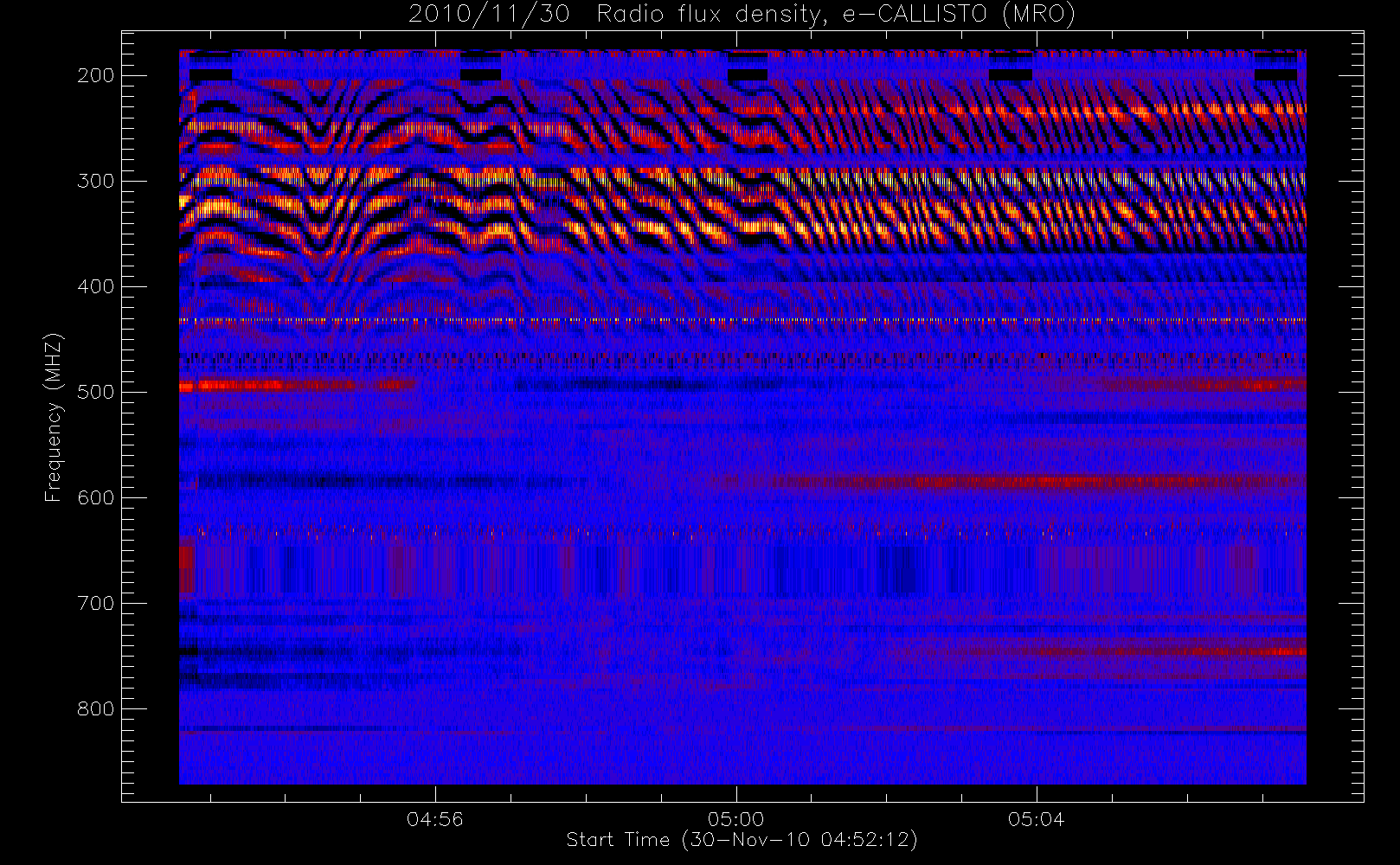Image resolution: width=1400 pixels, height=865 pixels.
Task: Click the 200 frequency tick label
Action: [x=96, y=75]
